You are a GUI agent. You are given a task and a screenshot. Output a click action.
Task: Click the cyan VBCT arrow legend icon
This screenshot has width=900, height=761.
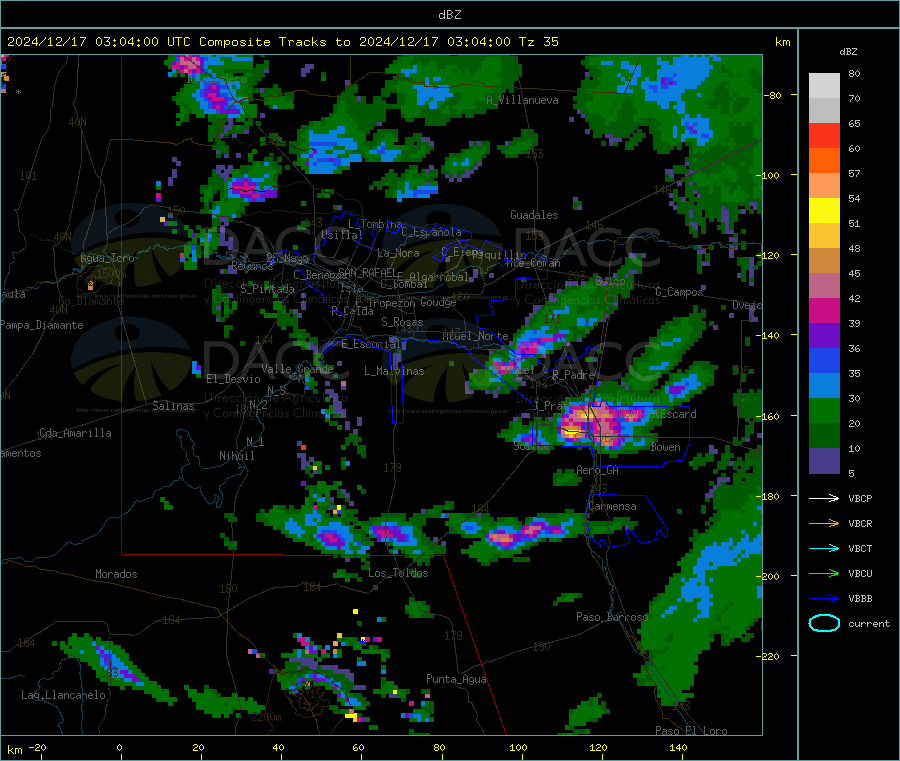[824, 549]
